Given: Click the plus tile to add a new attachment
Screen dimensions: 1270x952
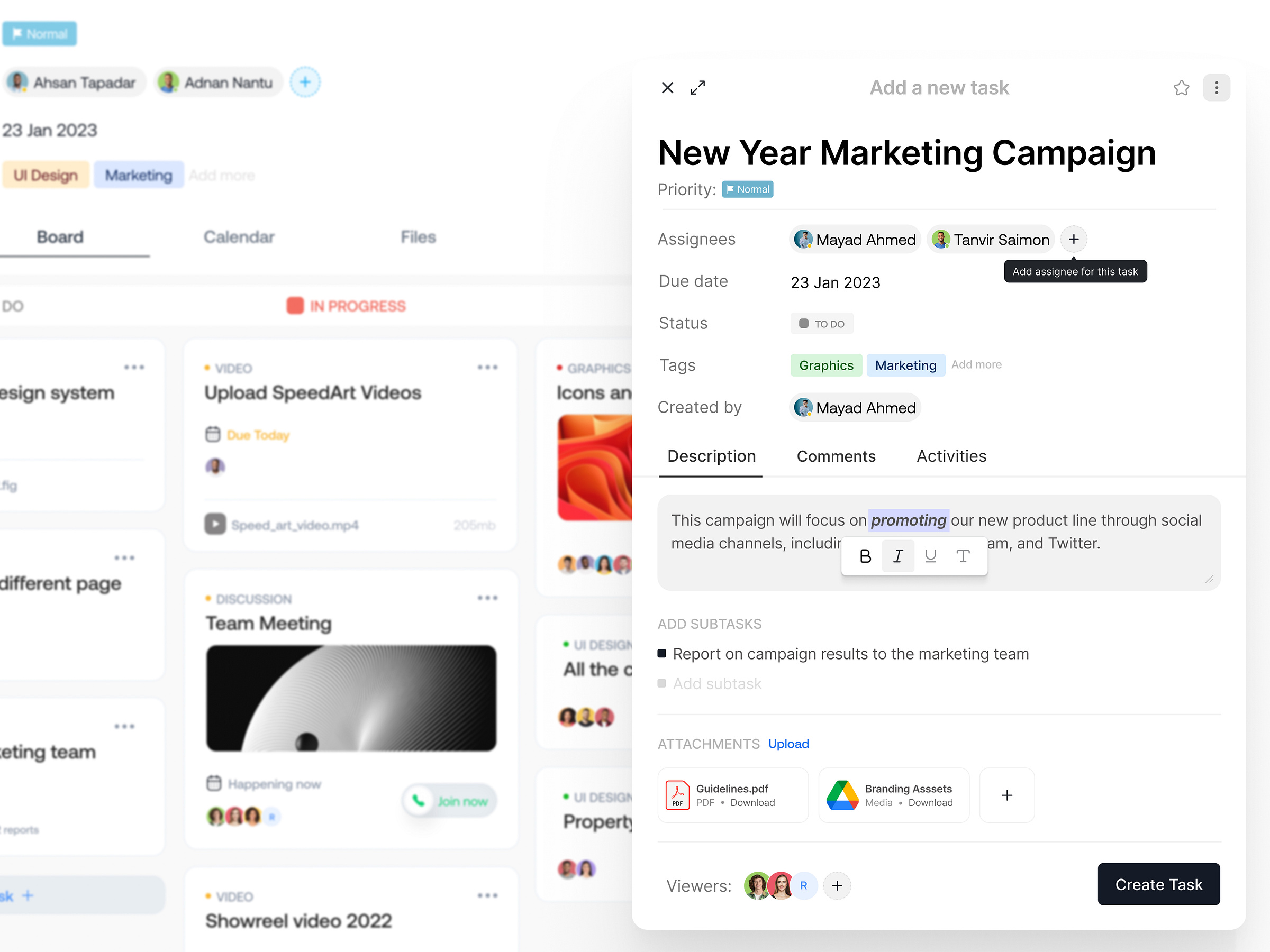Looking at the screenshot, I should [x=1006, y=795].
